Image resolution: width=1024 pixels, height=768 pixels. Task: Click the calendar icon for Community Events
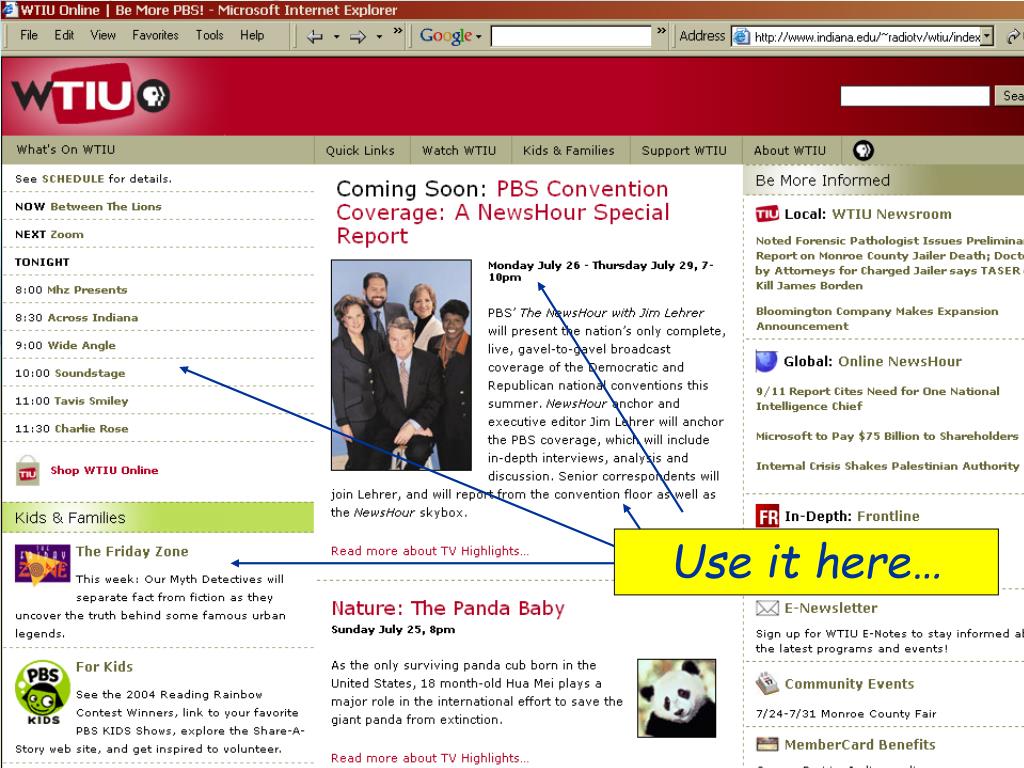click(x=767, y=683)
